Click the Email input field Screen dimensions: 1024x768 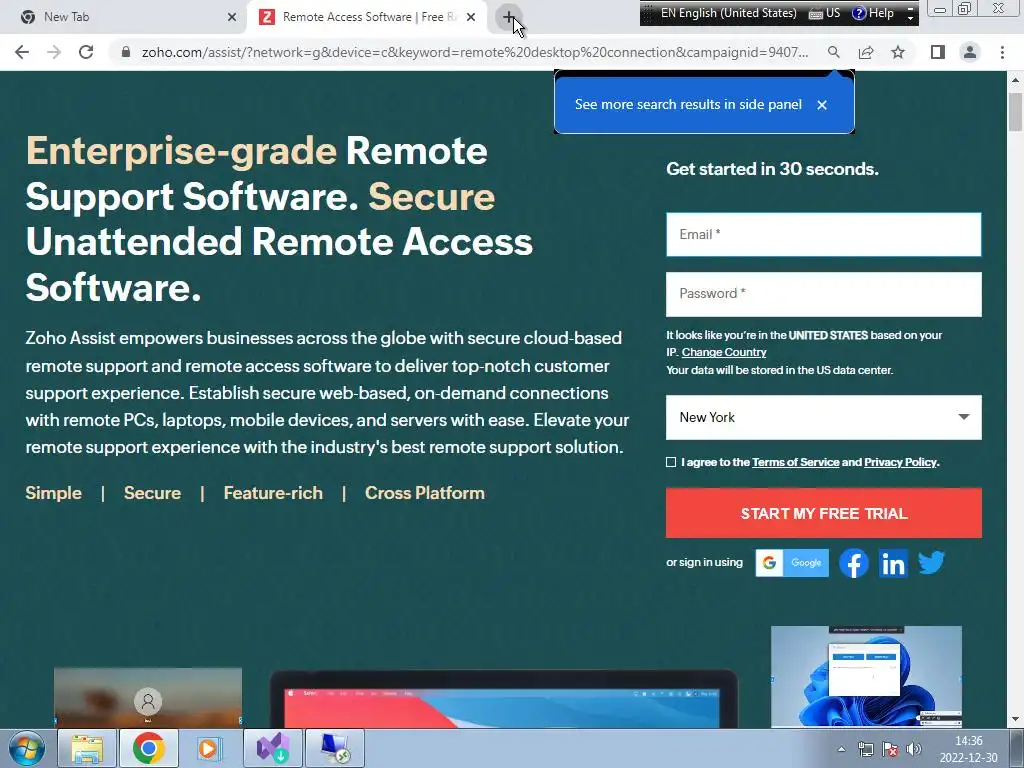click(x=824, y=234)
